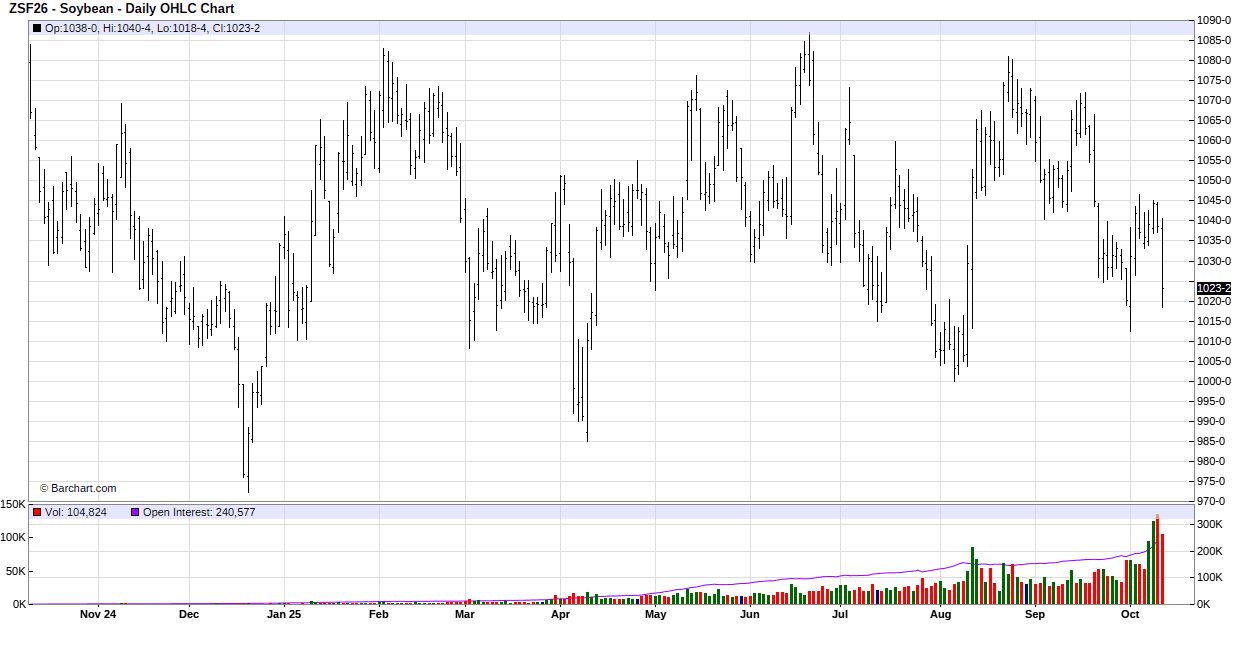This screenshot has width=1236, height=645.
Task: Click the purple Open Interest legend swatch
Action: point(135,512)
